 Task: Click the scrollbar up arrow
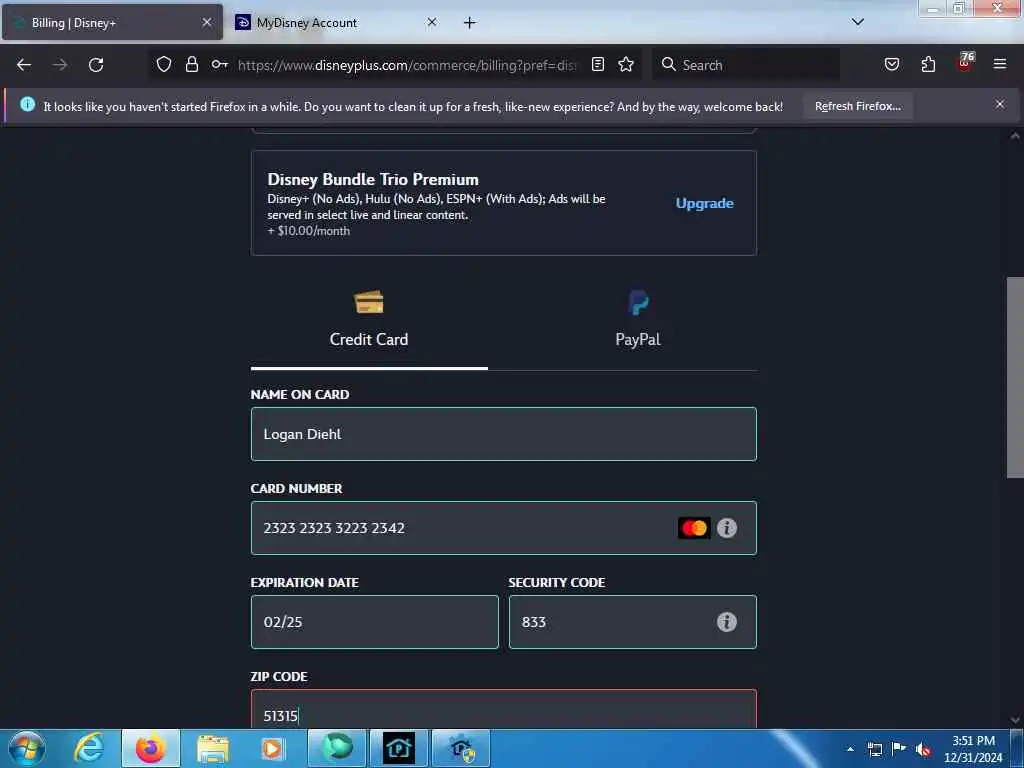pyautogui.click(x=1015, y=136)
